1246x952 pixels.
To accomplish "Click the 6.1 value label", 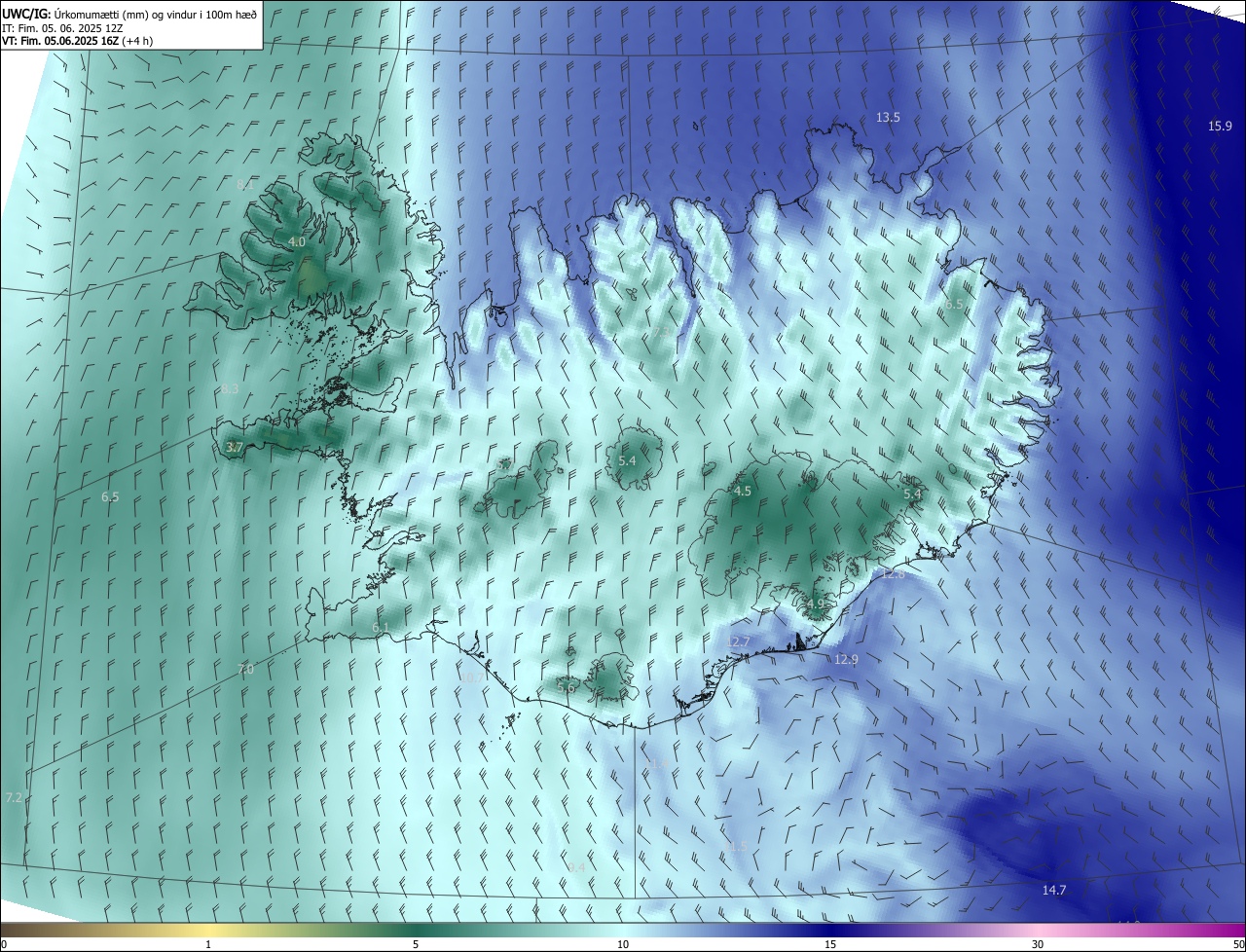I will coord(381,627).
